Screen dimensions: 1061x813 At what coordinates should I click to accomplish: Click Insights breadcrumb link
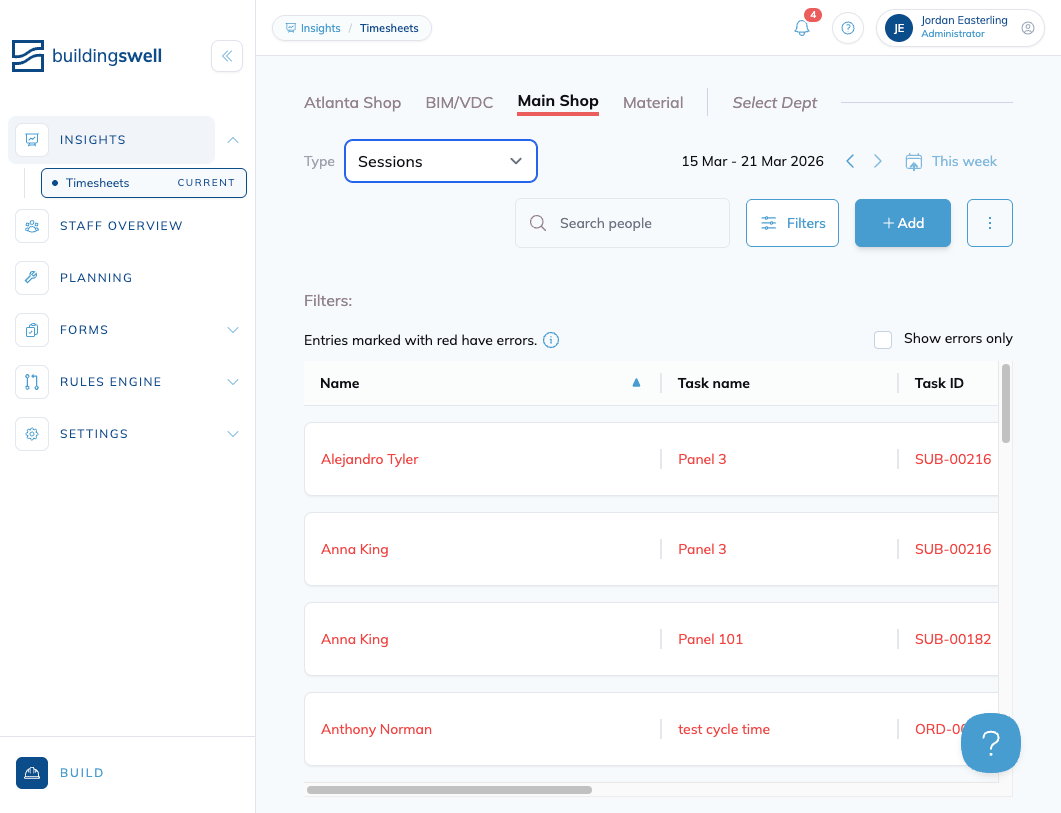pos(320,28)
